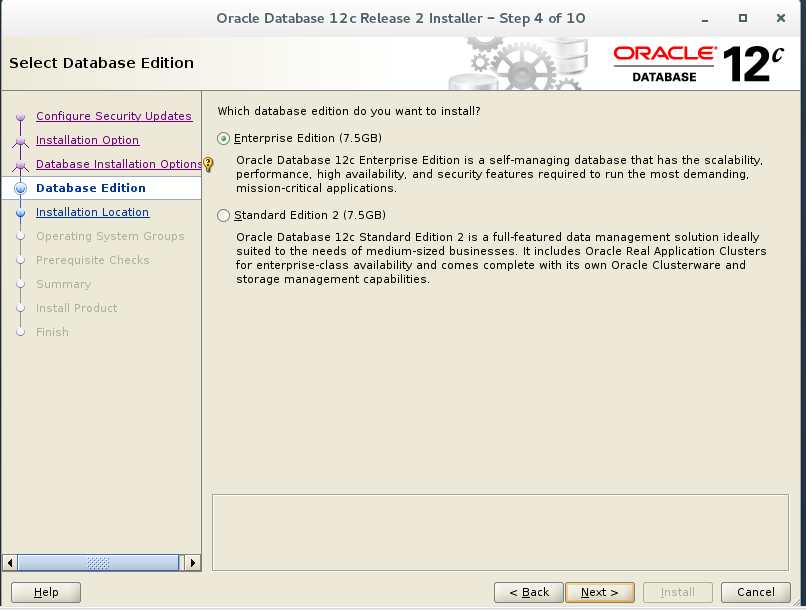This screenshot has width=806, height=610.
Task: Click the Install Product step label
Action: [x=77, y=308]
